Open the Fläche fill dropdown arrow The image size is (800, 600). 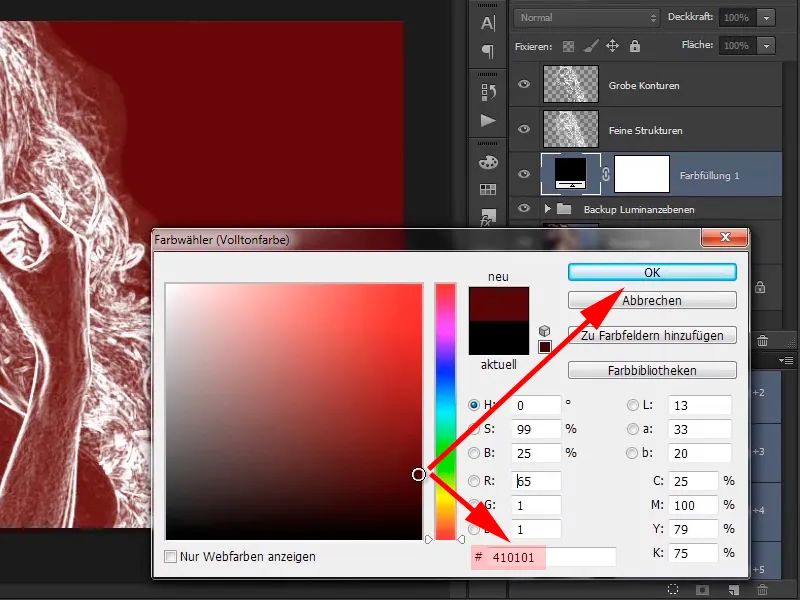[766, 46]
